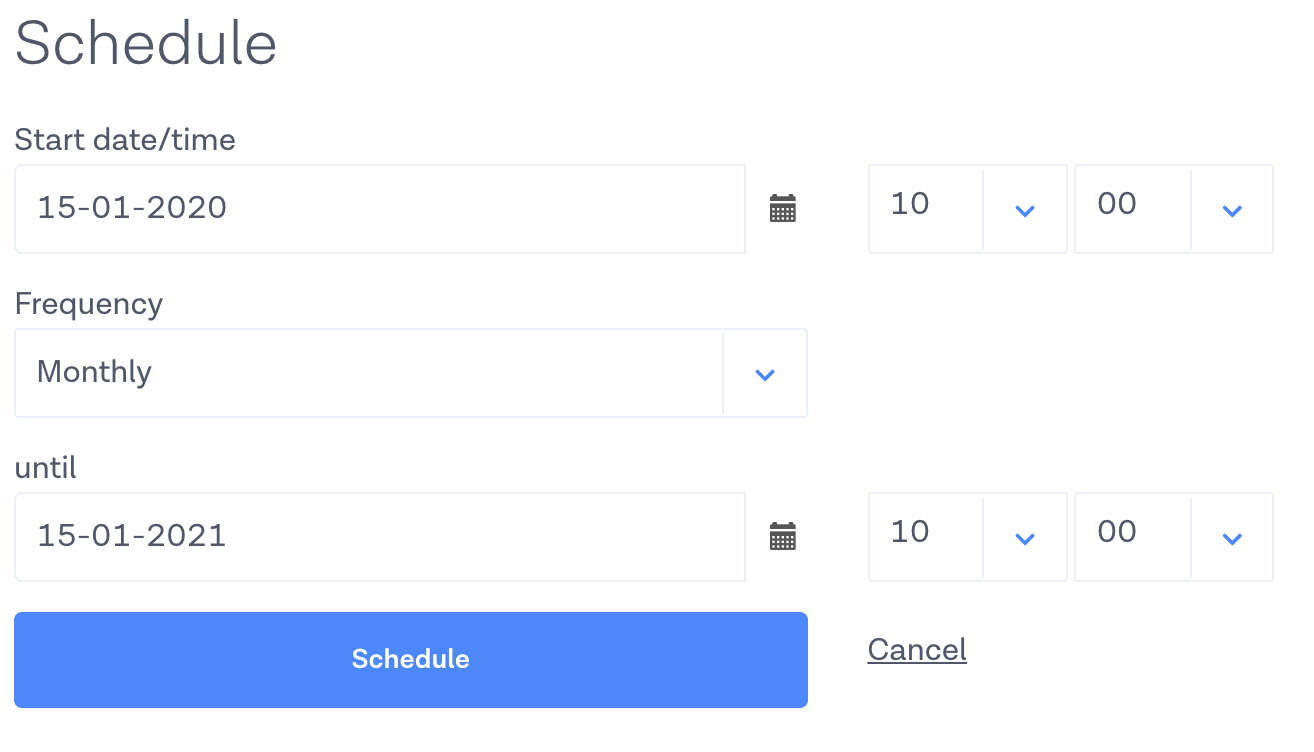Click the until minute value 00
Image resolution: width=1314 pixels, height=752 pixels.
[x=1117, y=533]
